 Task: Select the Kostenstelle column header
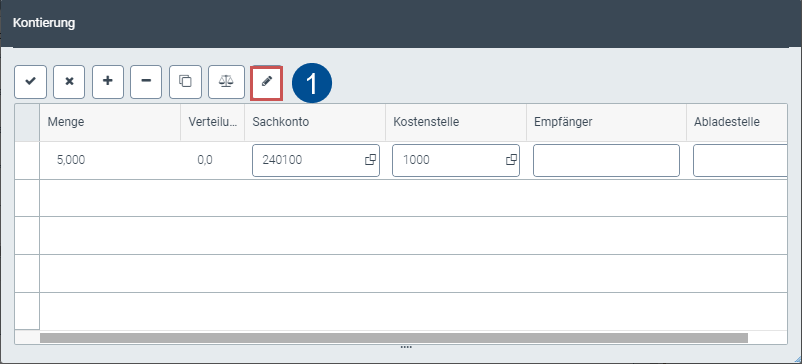coord(456,122)
